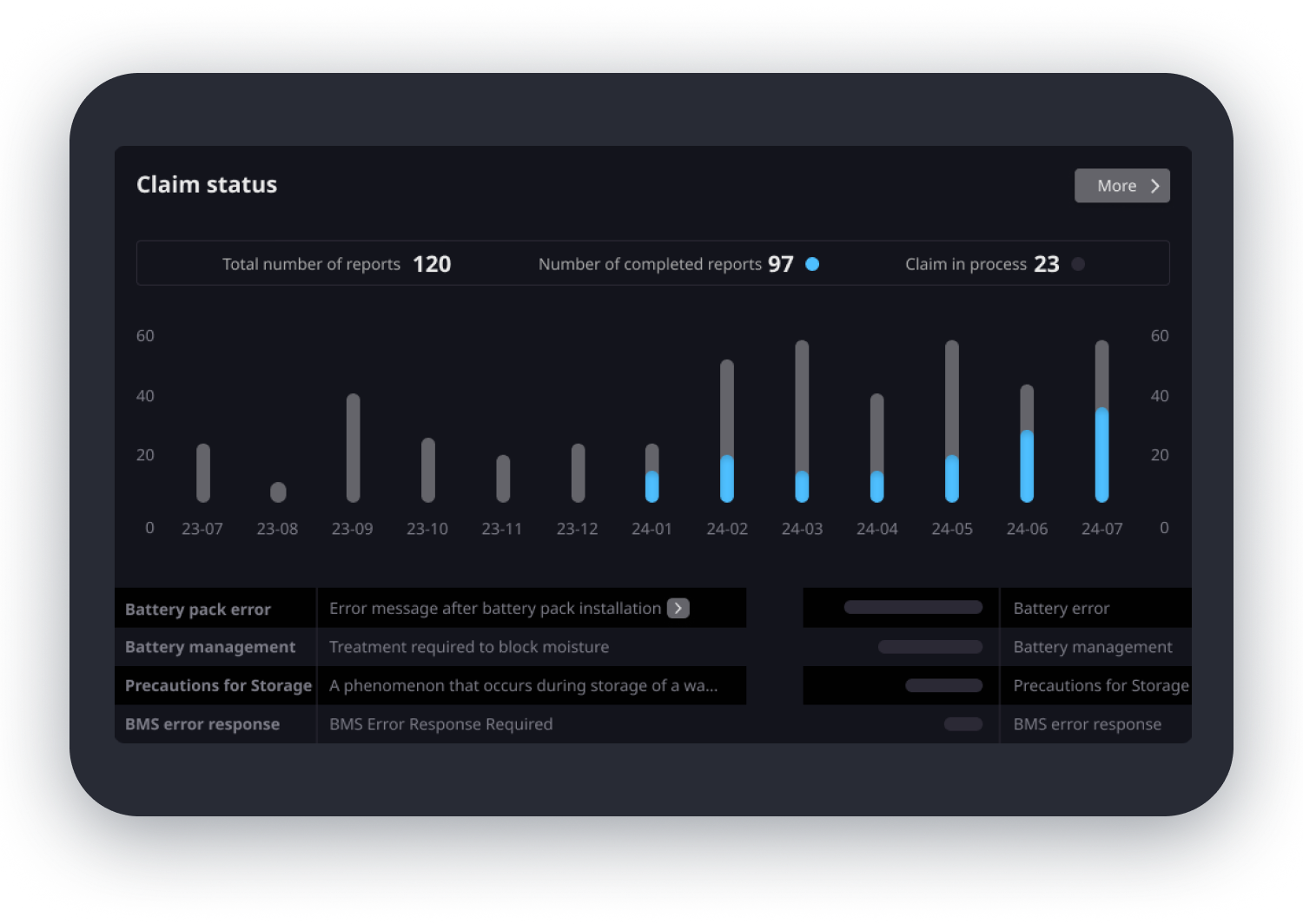1303x924 pixels.
Task: Select the 24-04 chart bar
Action: tap(877, 448)
